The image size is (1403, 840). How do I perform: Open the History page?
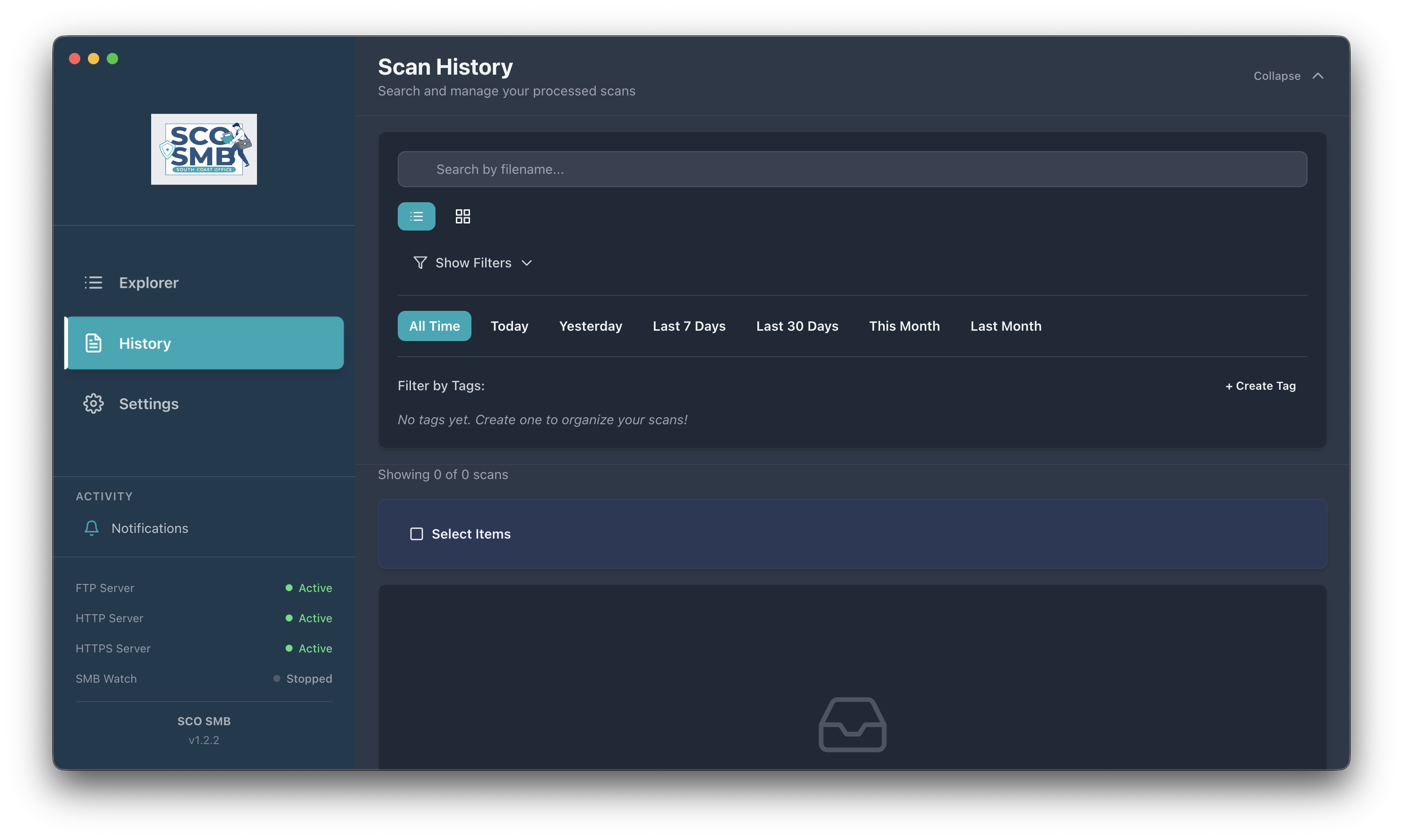[204, 343]
